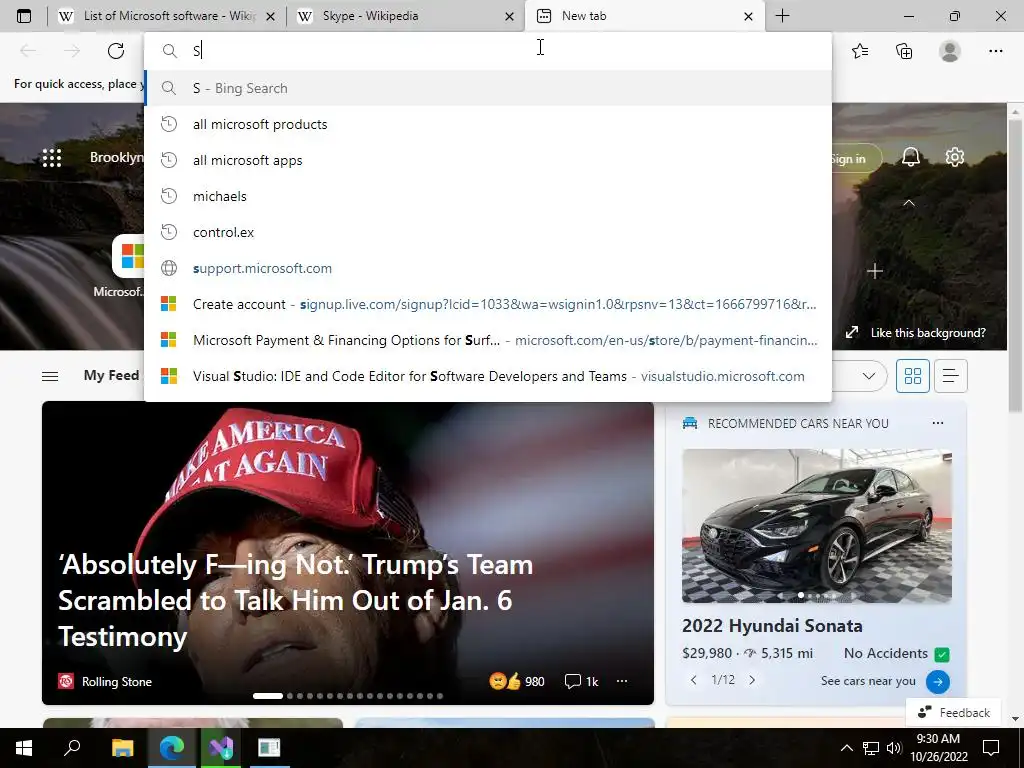The width and height of the screenshot is (1024, 768).
Task: Open the Action Center notification icon
Action: click(991, 748)
